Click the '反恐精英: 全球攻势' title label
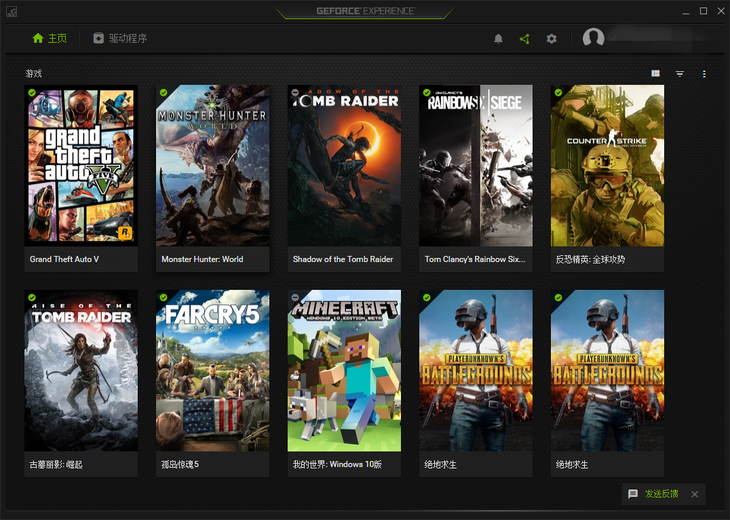The height and width of the screenshot is (520, 730). tap(590, 260)
